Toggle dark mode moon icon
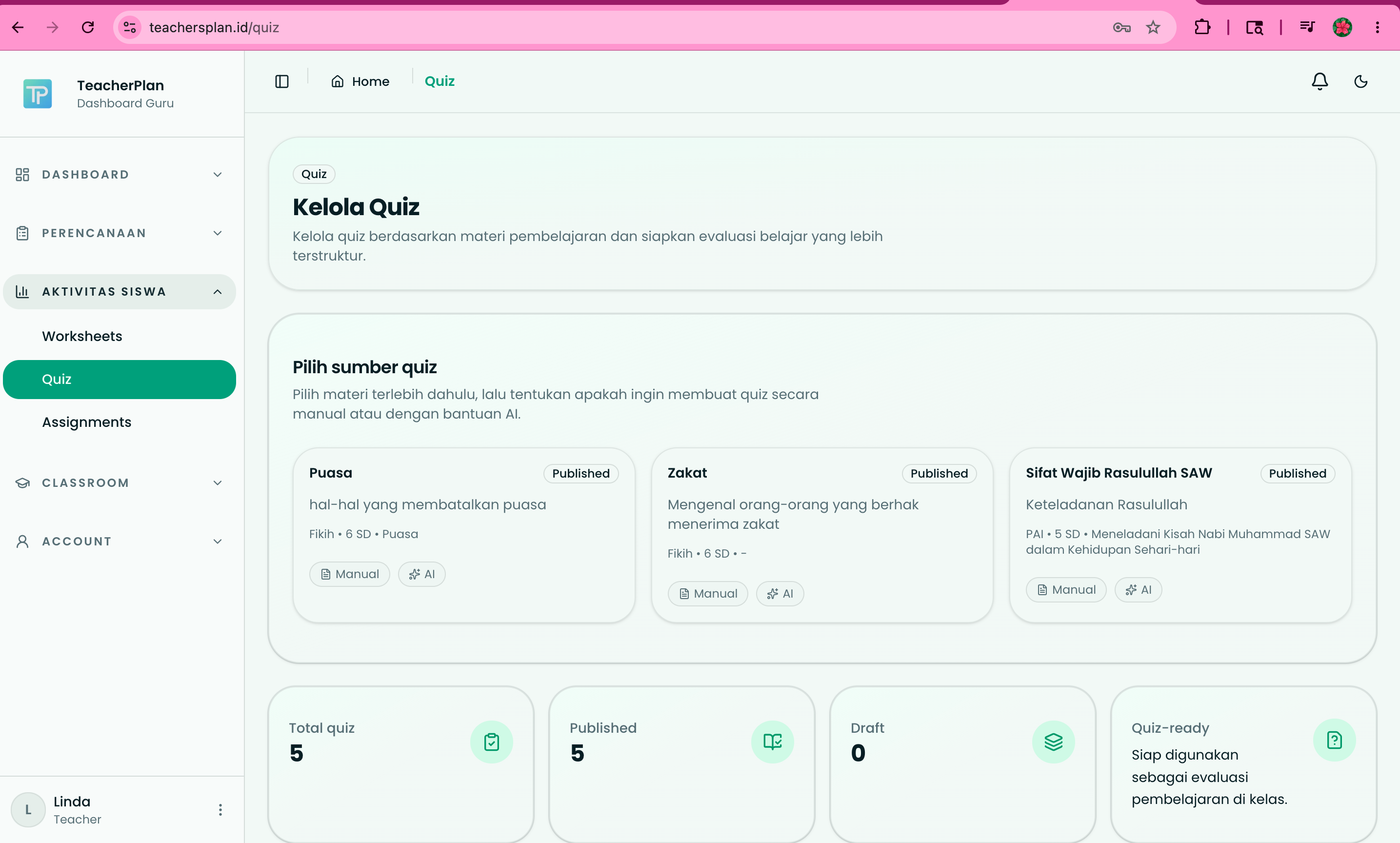This screenshot has height=843, width=1400. pos(1361,81)
